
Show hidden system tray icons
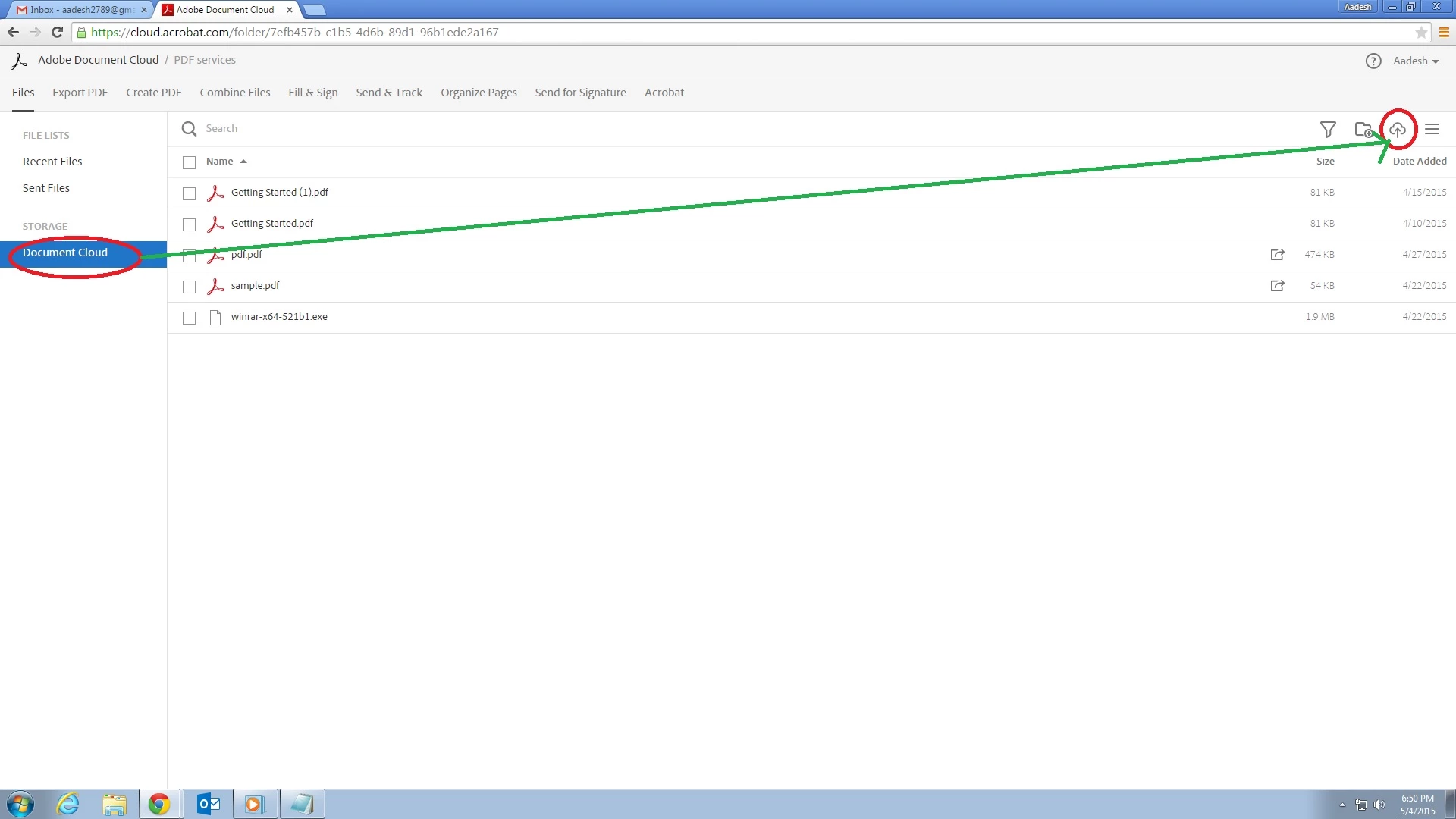[x=1341, y=805]
